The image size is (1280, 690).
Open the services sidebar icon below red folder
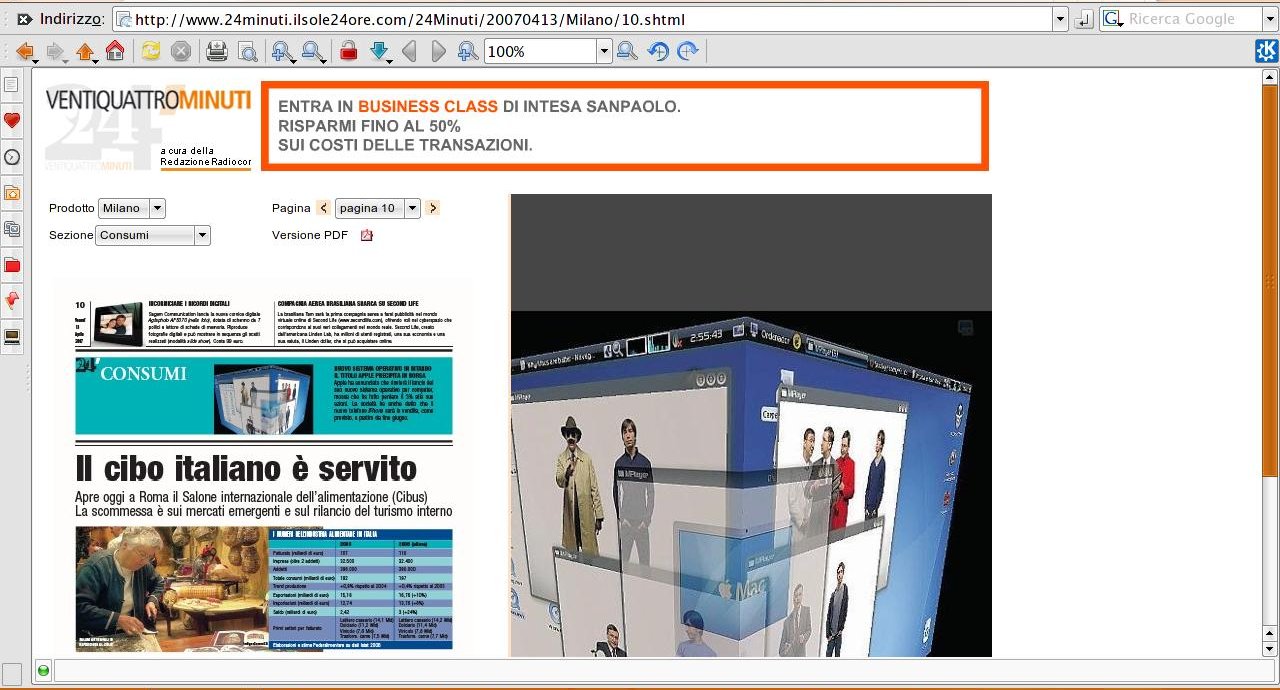pos(12,300)
